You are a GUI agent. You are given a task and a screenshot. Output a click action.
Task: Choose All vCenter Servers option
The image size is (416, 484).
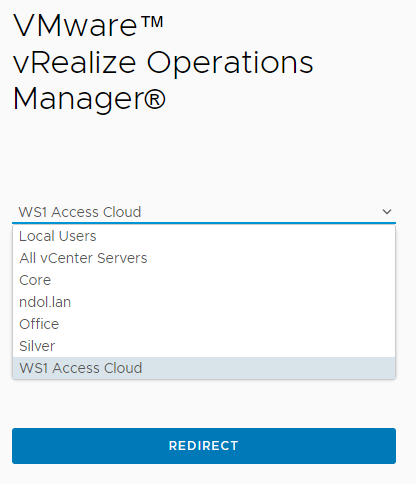point(204,258)
